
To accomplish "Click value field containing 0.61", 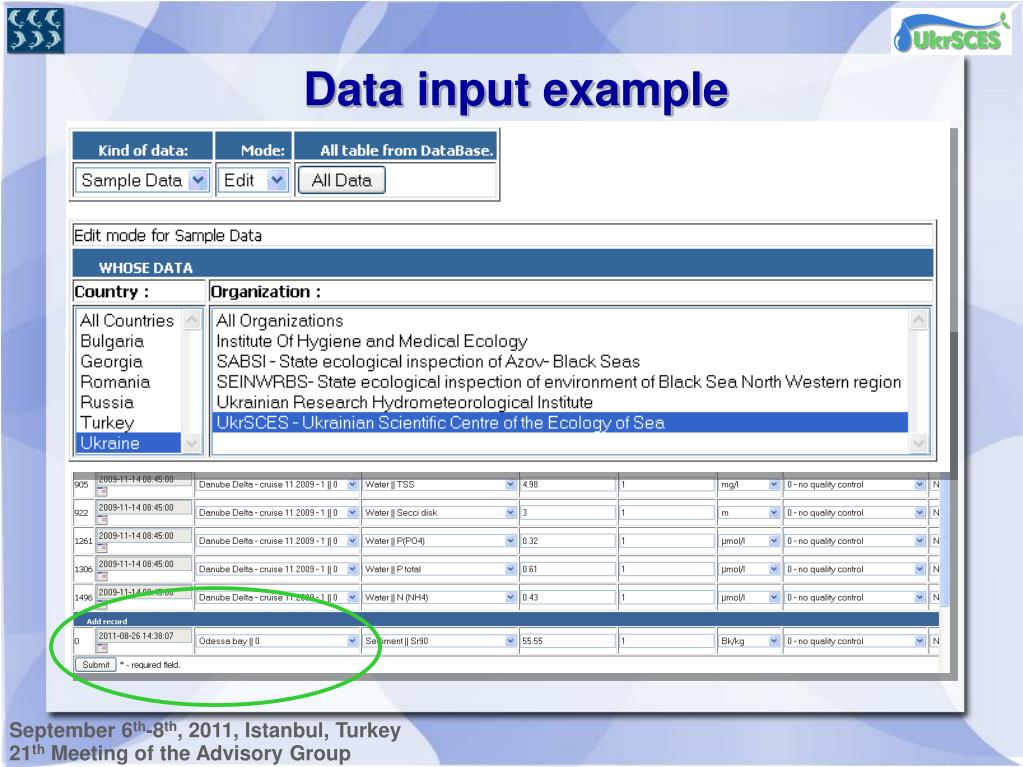I will [568, 569].
